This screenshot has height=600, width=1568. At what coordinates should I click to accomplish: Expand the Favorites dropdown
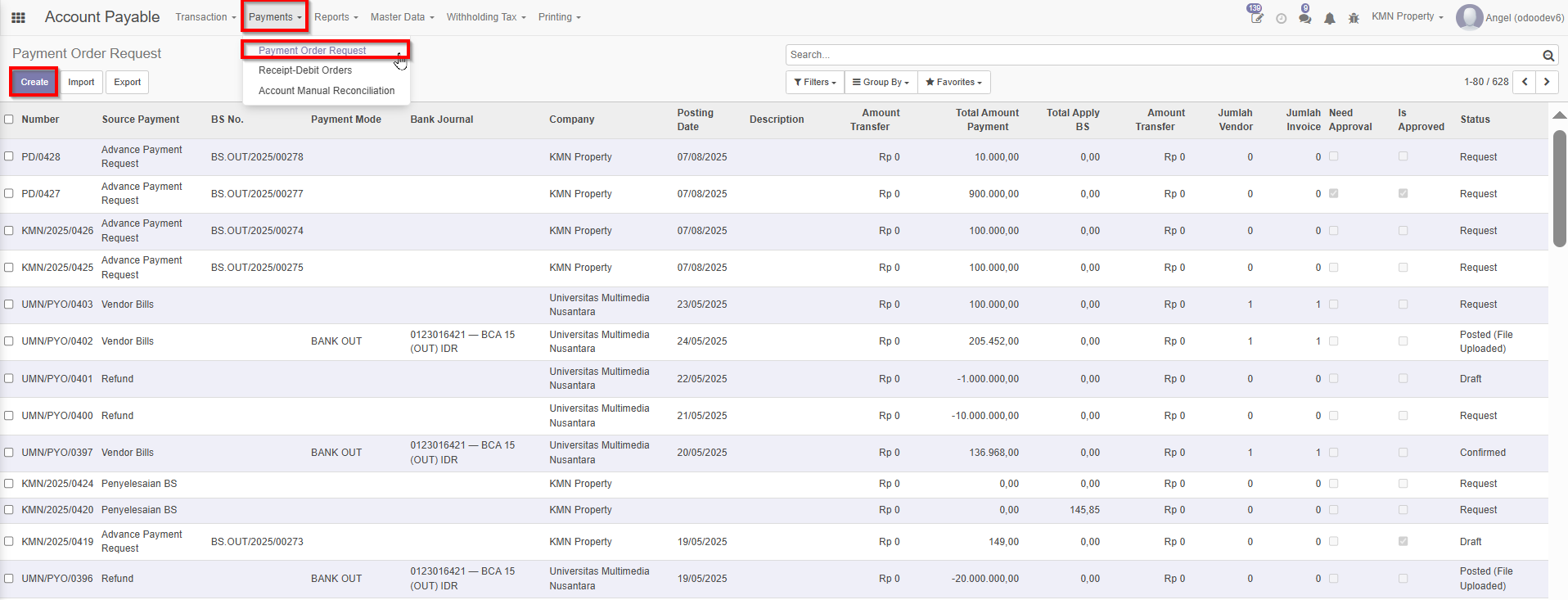(x=953, y=82)
